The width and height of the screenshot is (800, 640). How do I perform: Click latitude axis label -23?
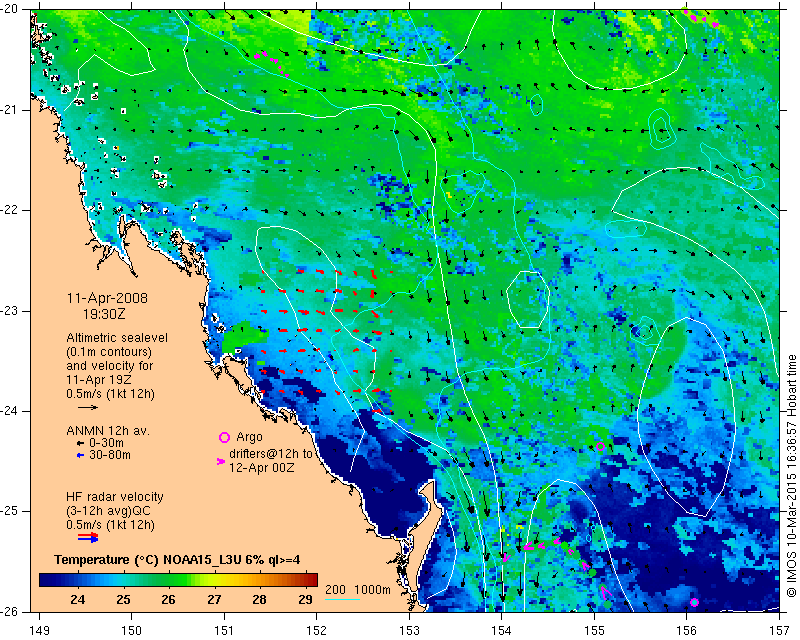pyautogui.click(x=11, y=311)
